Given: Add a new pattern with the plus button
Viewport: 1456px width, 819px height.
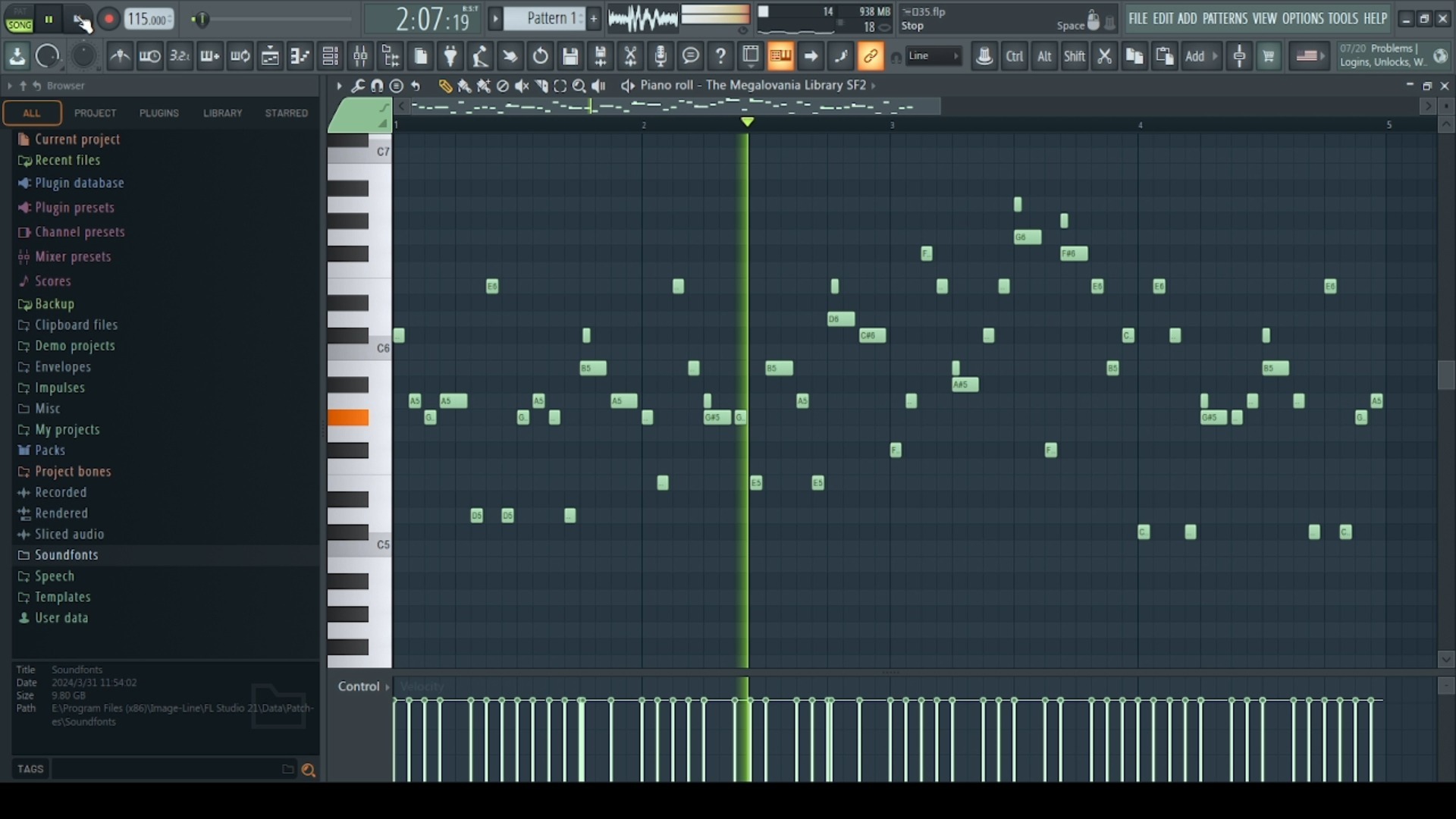Looking at the screenshot, I should [x=594, y=19].
